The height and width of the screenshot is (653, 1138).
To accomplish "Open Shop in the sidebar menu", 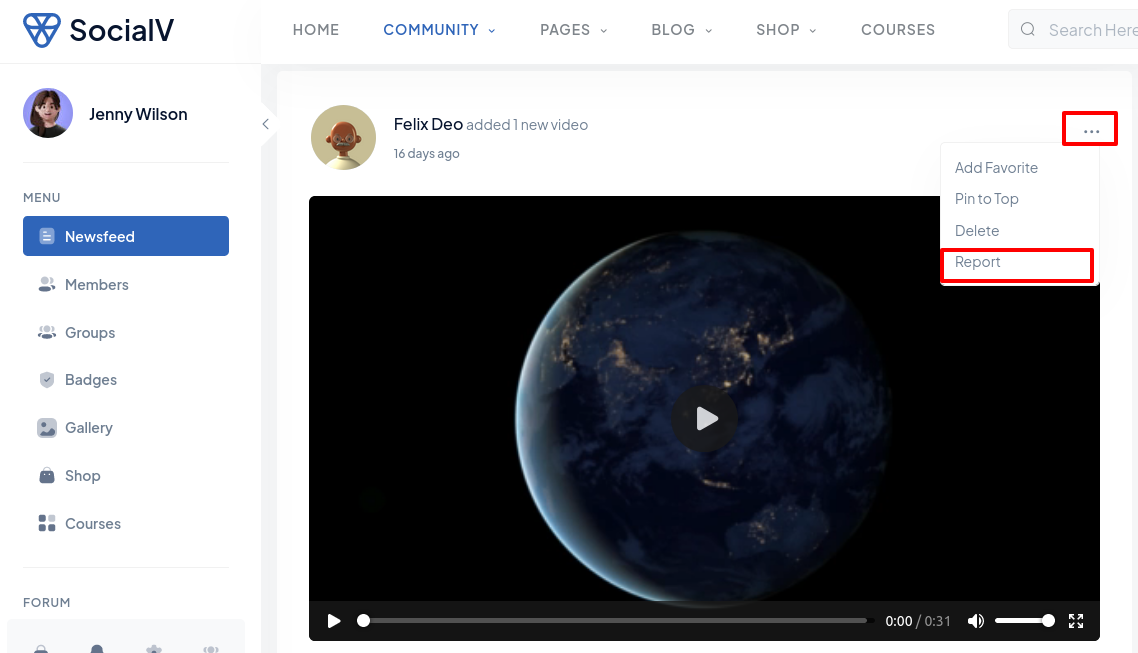I will tap(83, 475).
